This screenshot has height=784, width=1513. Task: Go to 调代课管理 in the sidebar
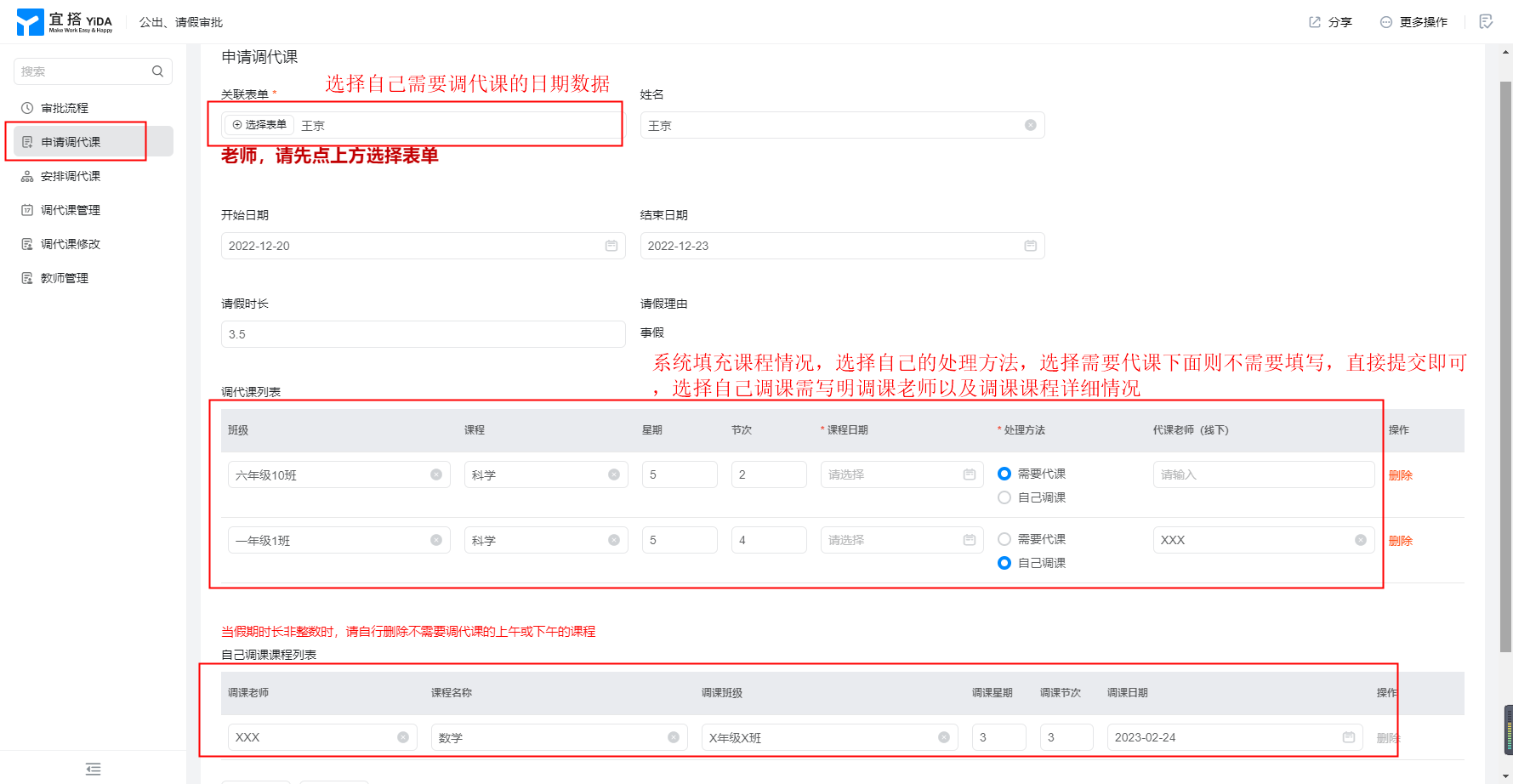71,210
